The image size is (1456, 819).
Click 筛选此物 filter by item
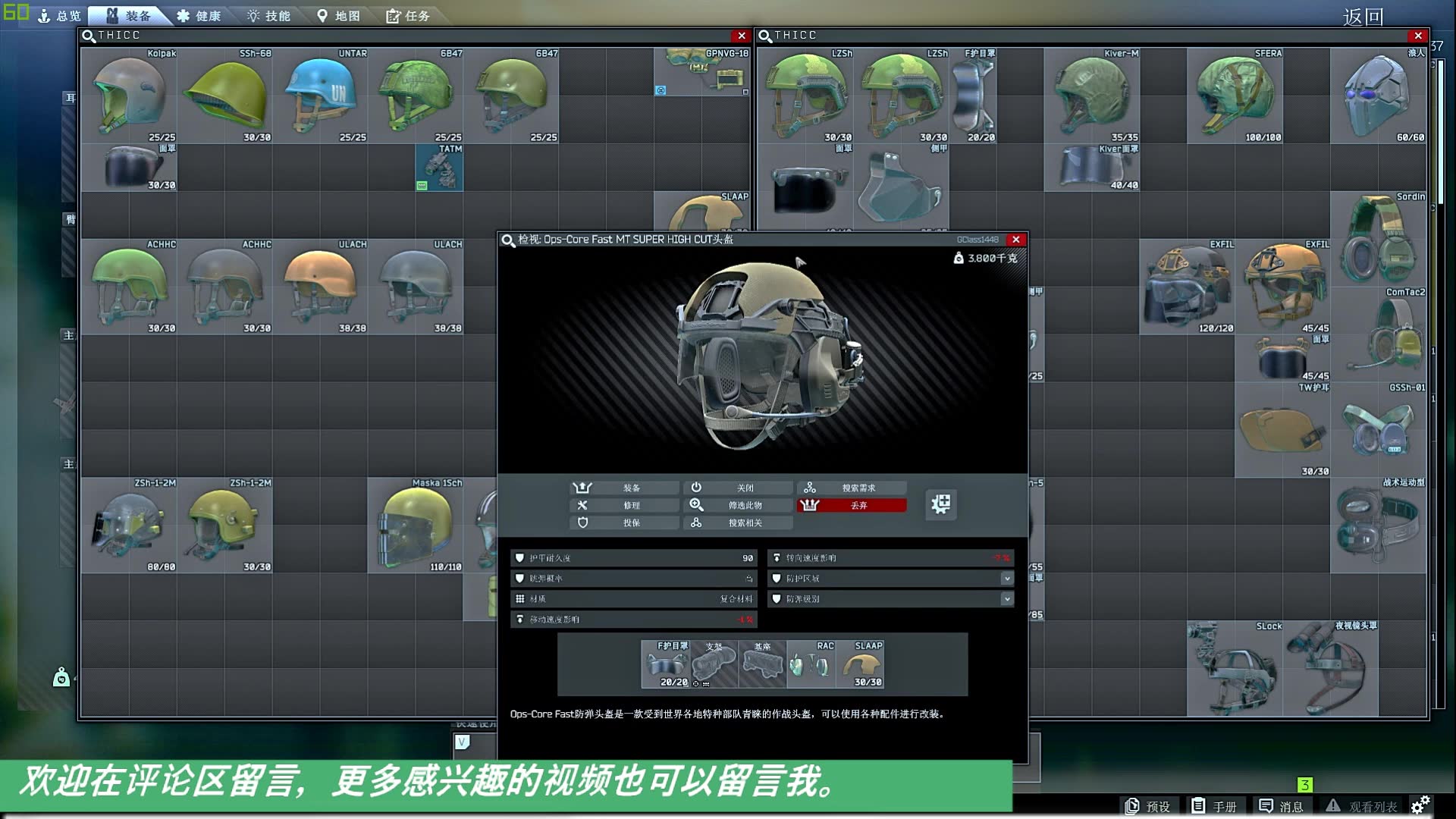click(x=738, y=505)
